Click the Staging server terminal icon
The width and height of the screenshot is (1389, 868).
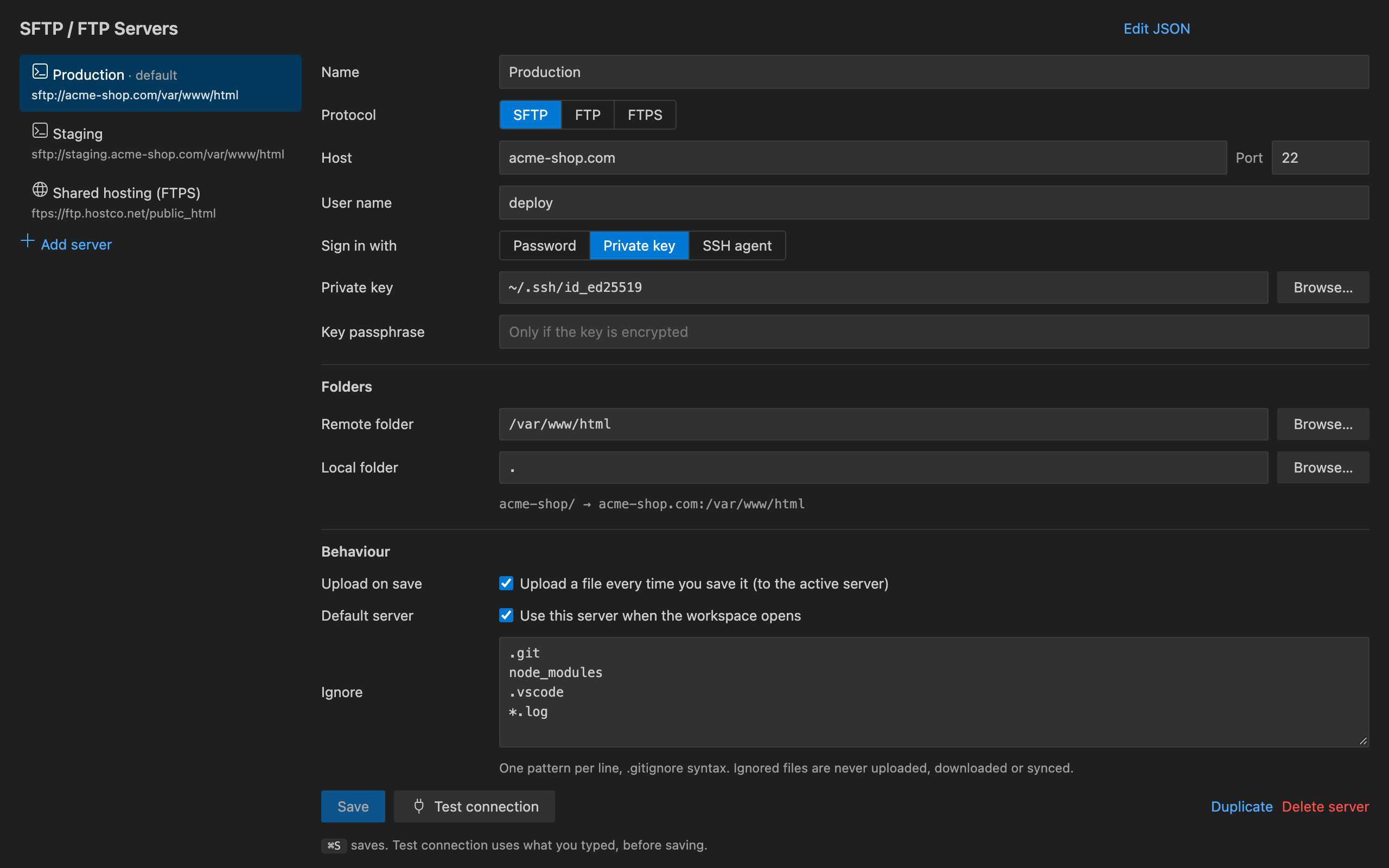pyautogui.click(x=40, y=130)
